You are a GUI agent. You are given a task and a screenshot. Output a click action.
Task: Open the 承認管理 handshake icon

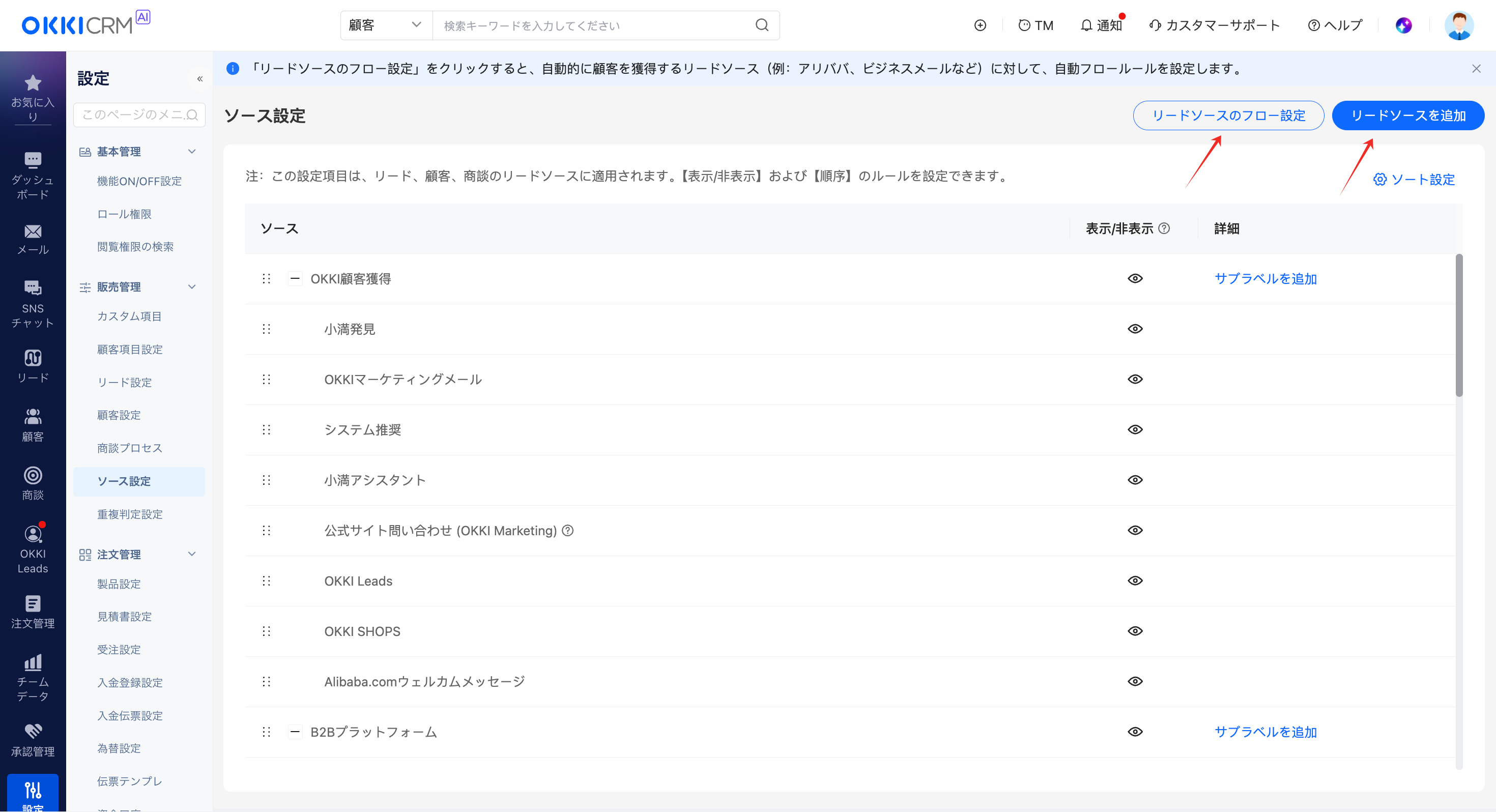(33, 732)
